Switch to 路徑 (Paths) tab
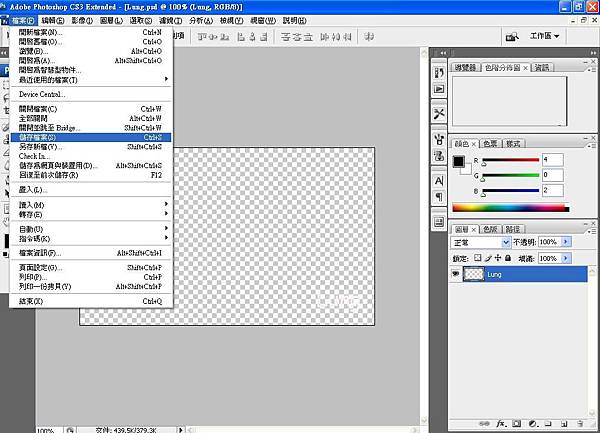Screen dimensions: 600x433 [x=513, y=229]
